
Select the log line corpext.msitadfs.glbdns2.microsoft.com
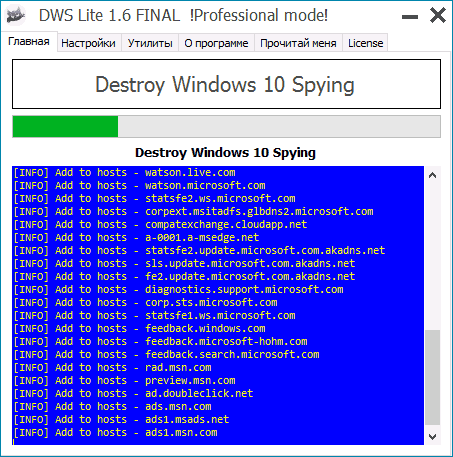193,212
